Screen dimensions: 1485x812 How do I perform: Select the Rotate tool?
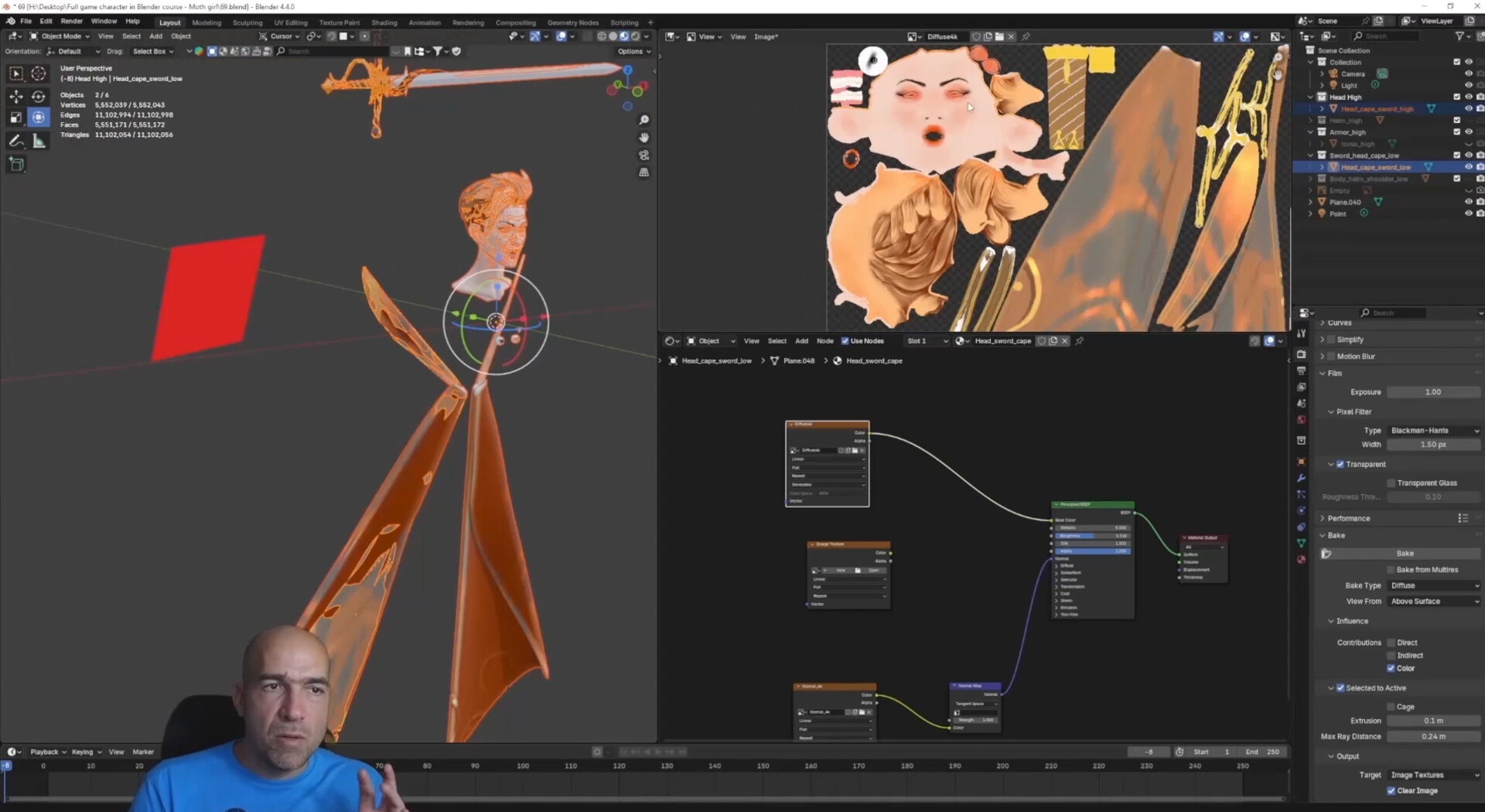click(x=39, y=96)
